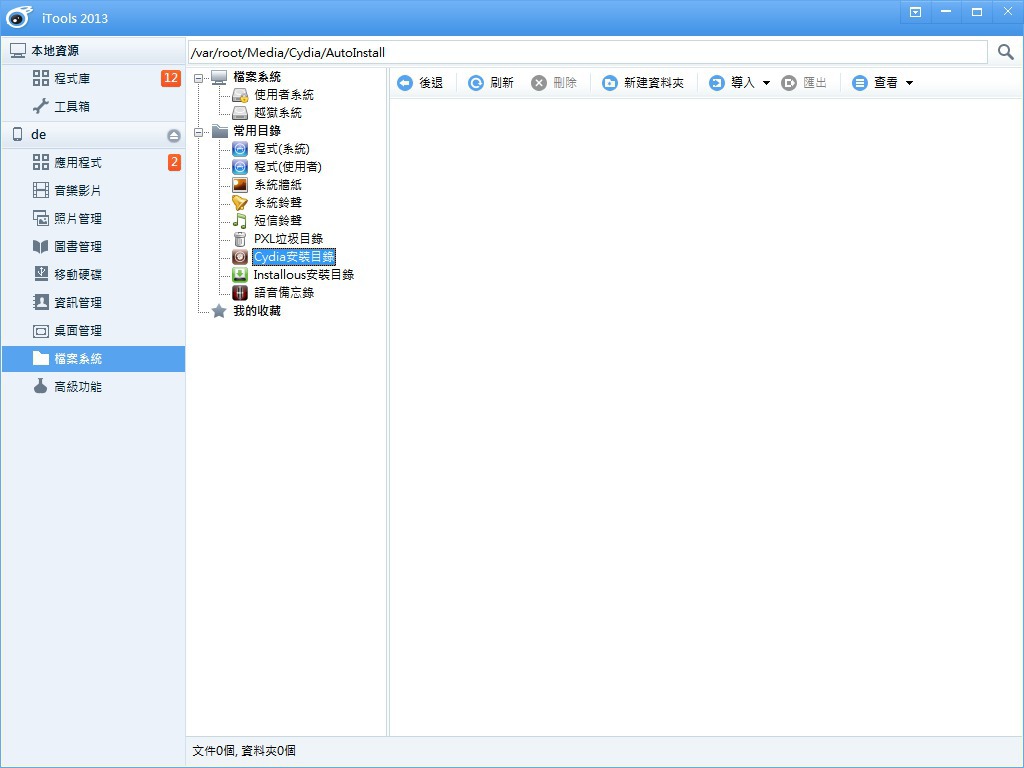Screen dimensions: 1024x768
Task: Click the 桌面管理 desktop icon
Action: point(40,330)
